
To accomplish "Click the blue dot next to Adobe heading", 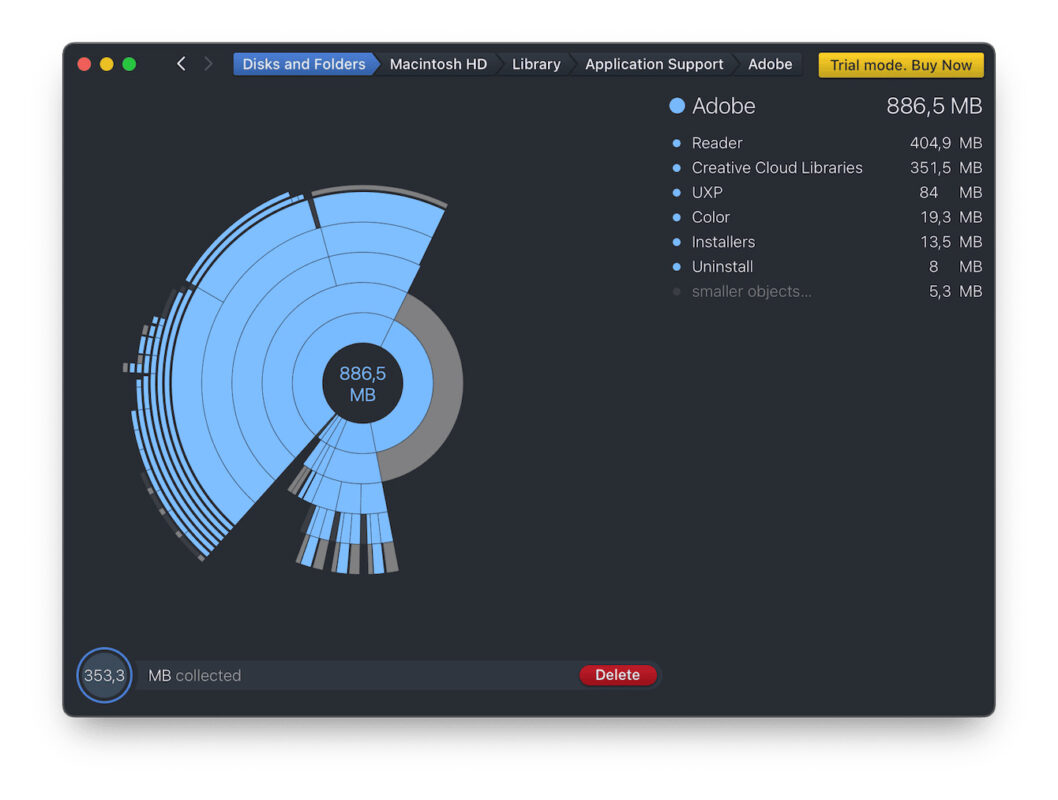I will [677, 106].
